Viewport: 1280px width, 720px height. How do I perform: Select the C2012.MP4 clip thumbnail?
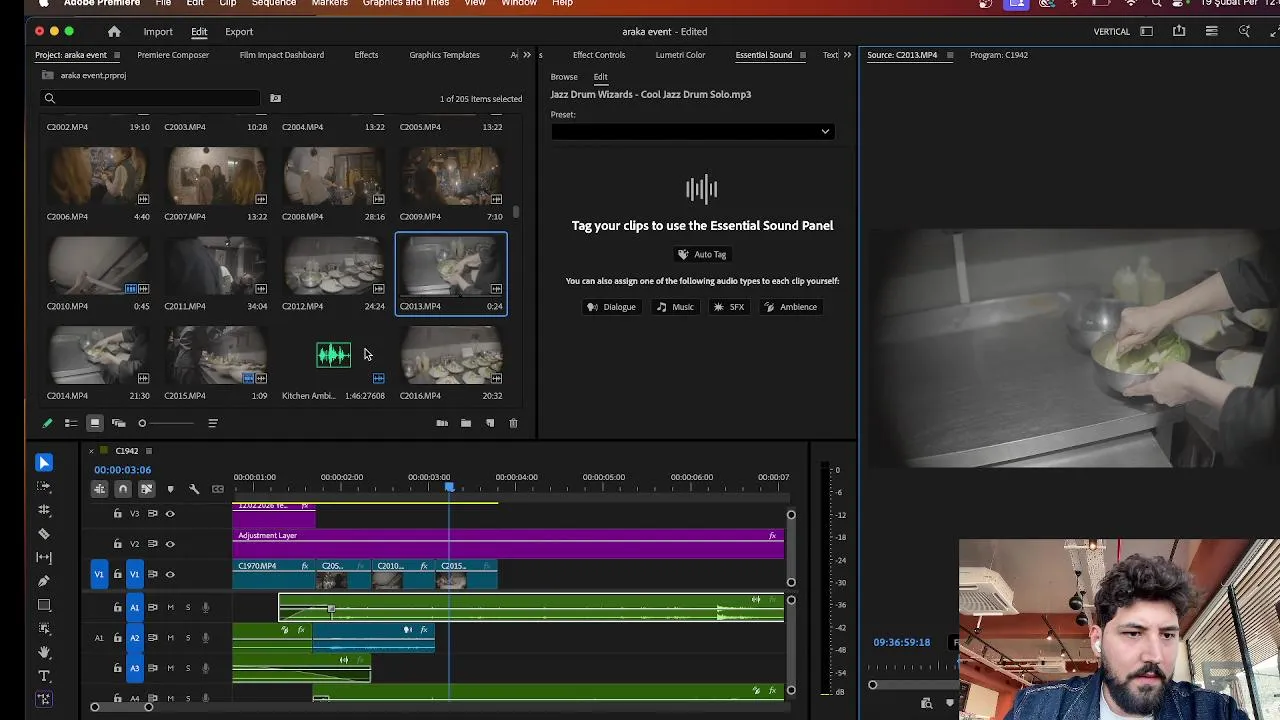tap(333, 266)
